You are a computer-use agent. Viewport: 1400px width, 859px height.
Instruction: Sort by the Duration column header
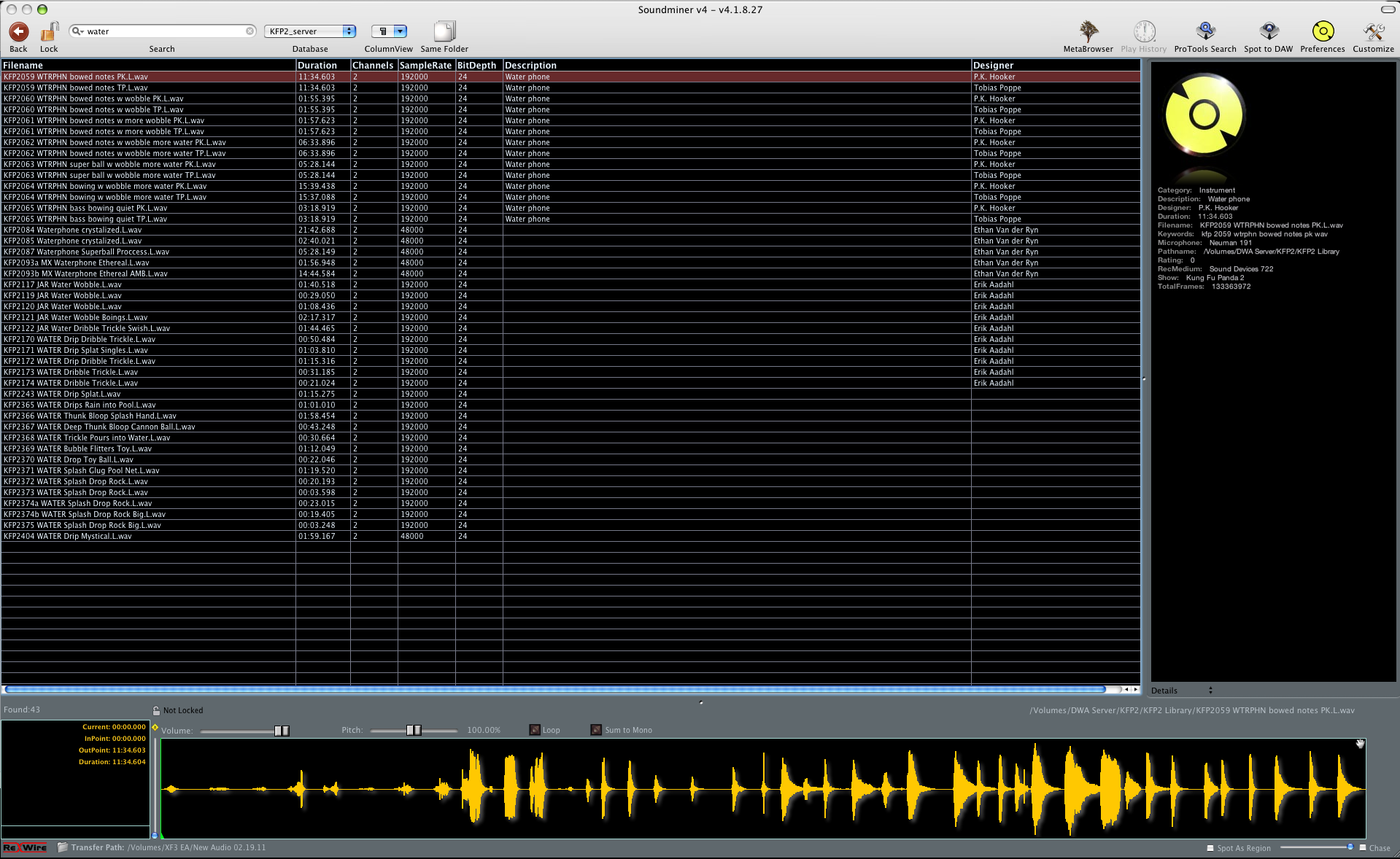[x=323, y=65]
